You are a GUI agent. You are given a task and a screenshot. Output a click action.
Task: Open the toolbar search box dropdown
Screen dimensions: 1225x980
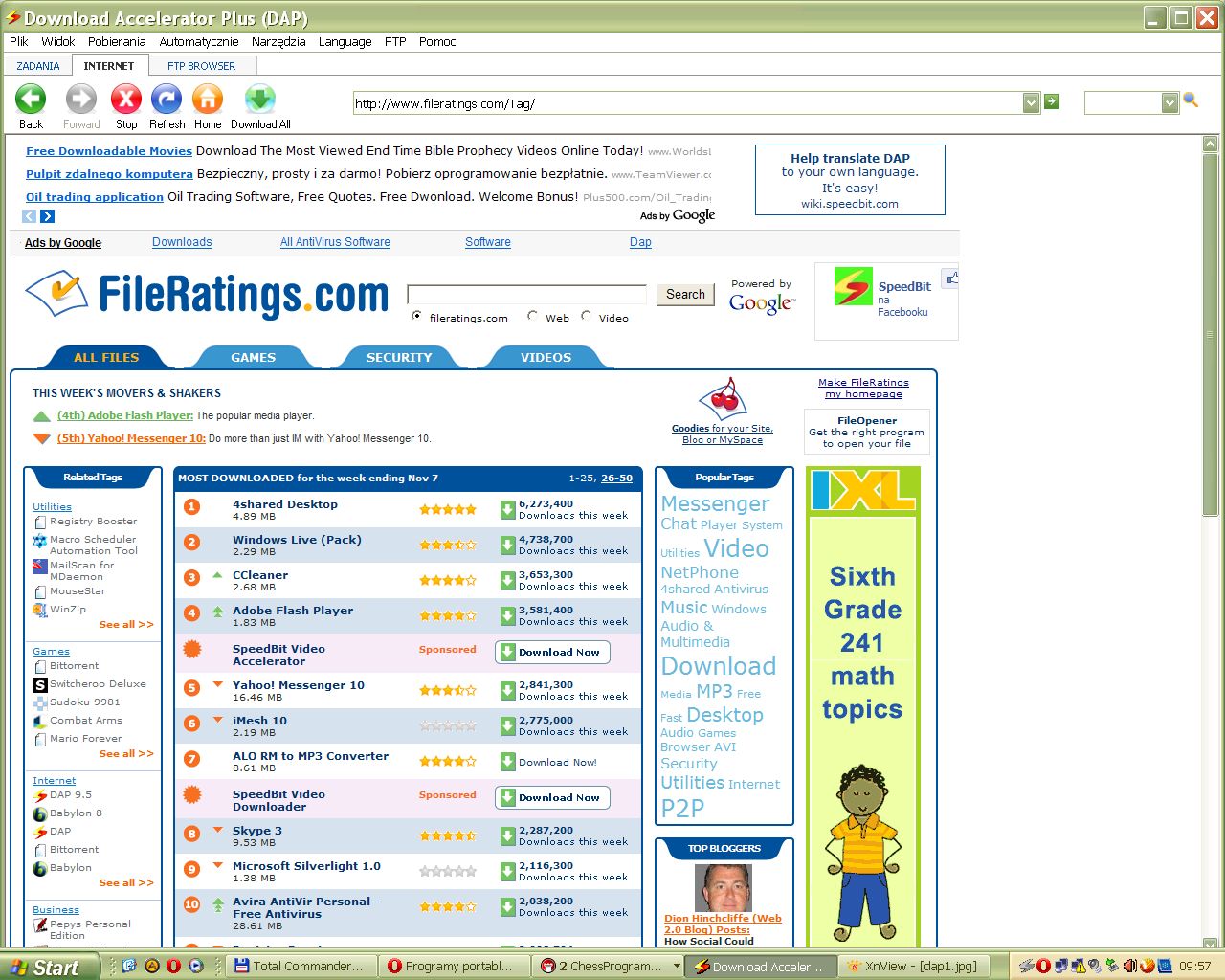(1169, 102)
